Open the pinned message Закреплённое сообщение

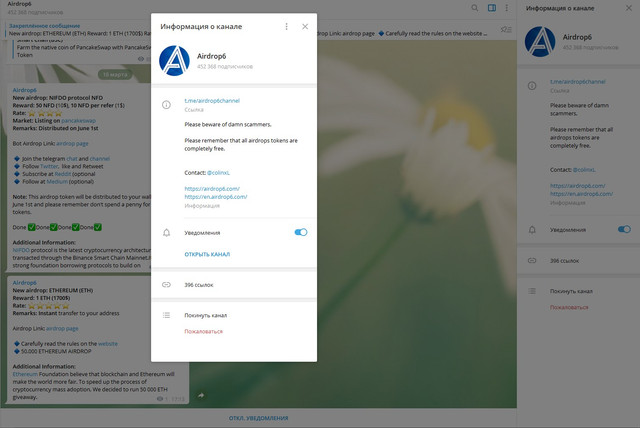click(x=44, y=26)
